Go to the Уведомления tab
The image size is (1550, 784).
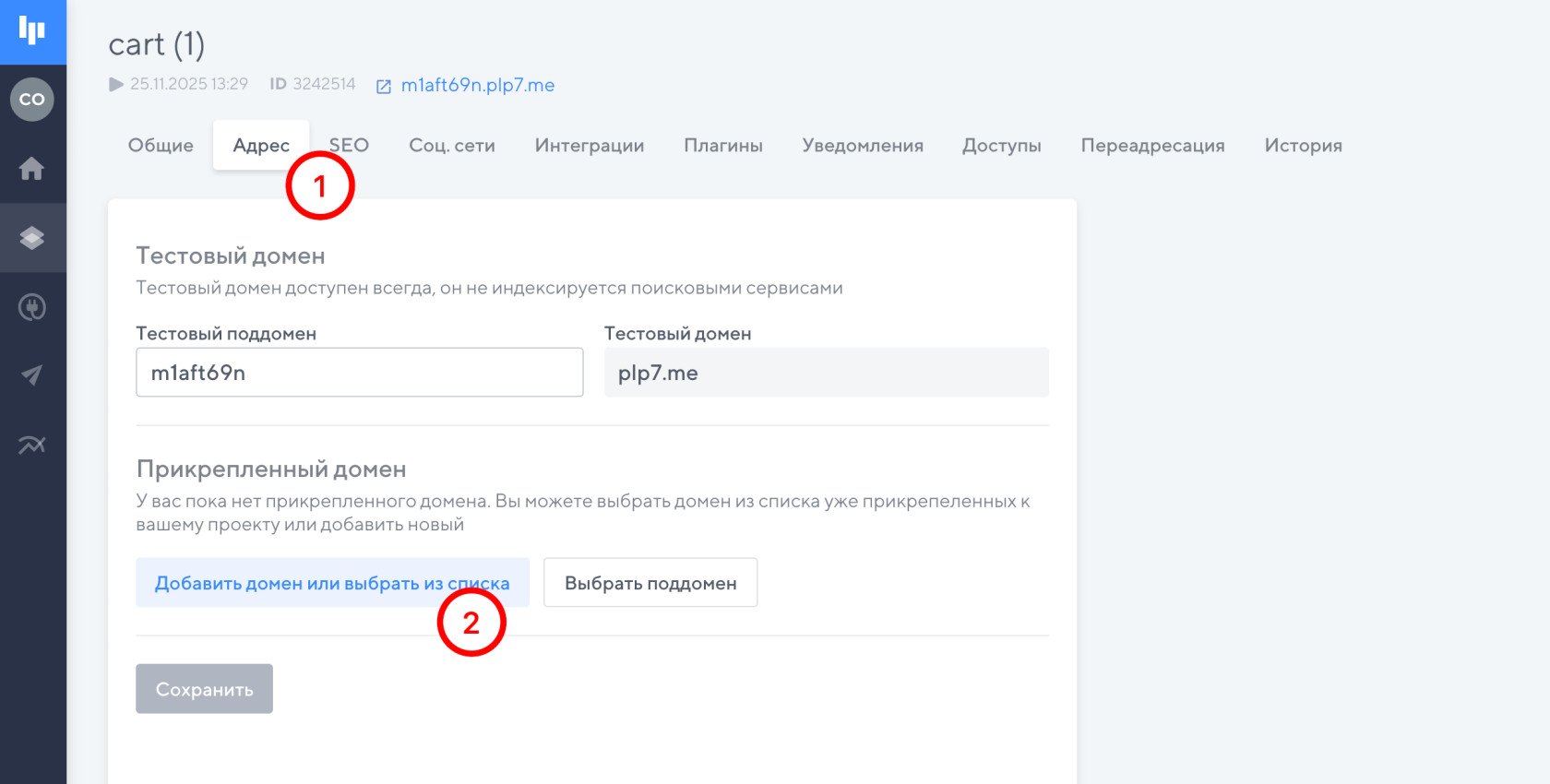point(862,146)
